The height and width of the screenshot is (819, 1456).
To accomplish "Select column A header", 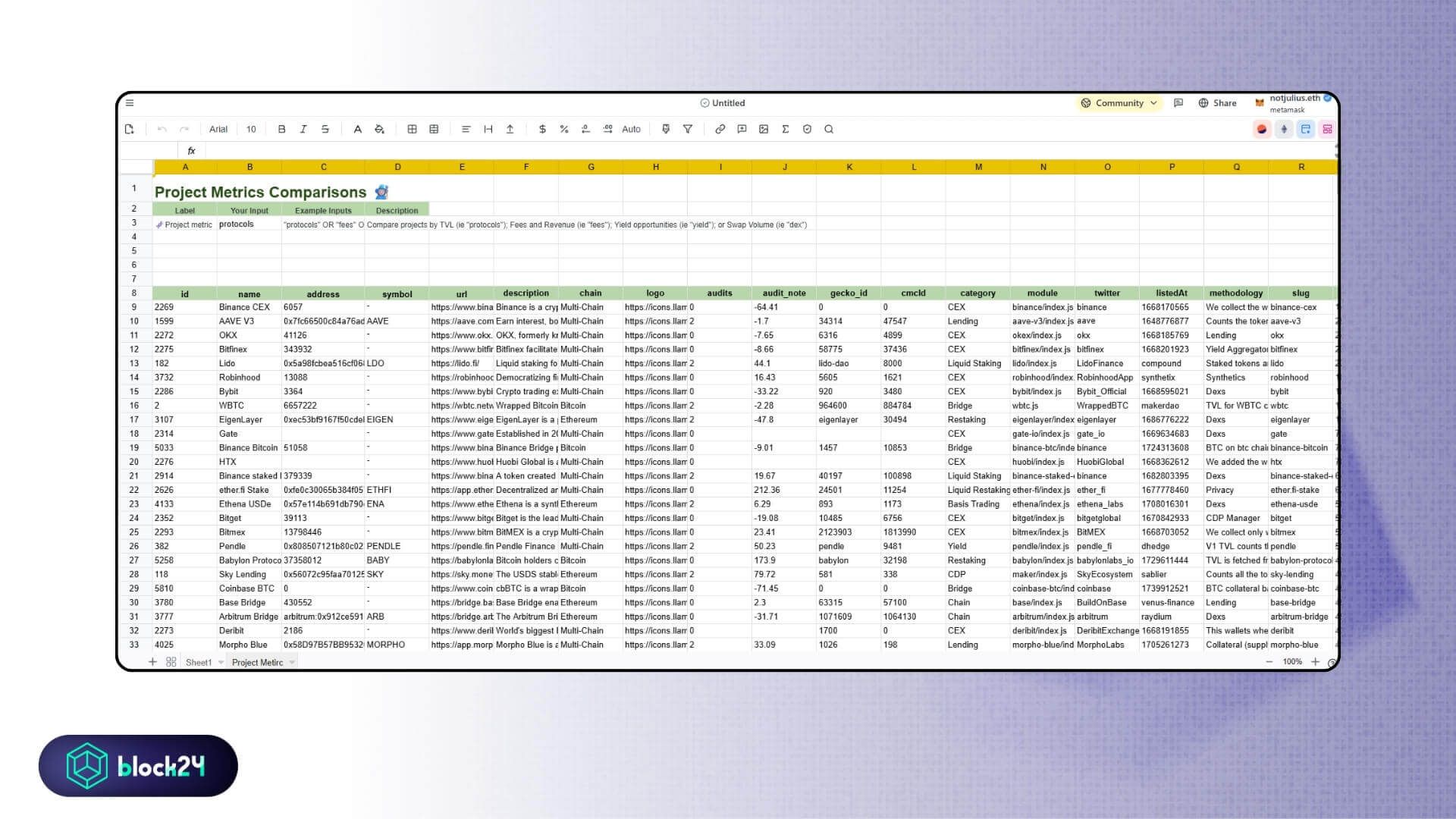I will 185,167.
